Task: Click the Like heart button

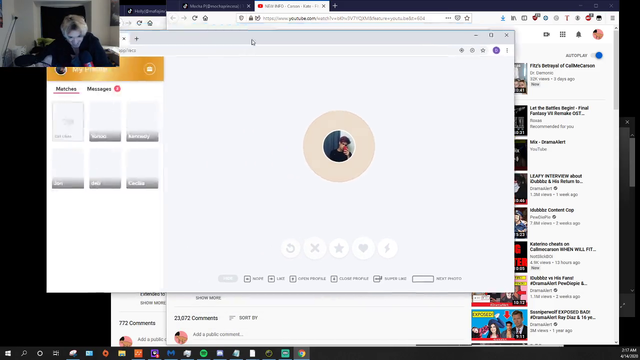Action: coord(363,248)
